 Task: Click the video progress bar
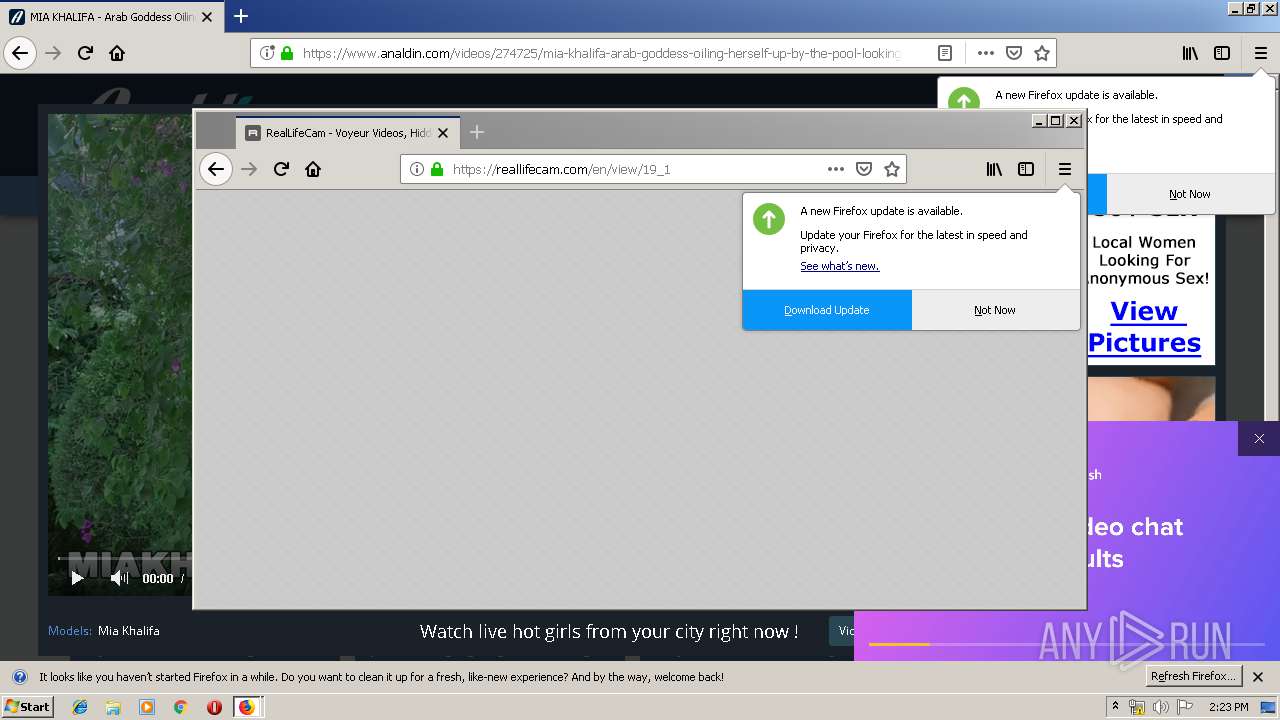coord(124,558)
